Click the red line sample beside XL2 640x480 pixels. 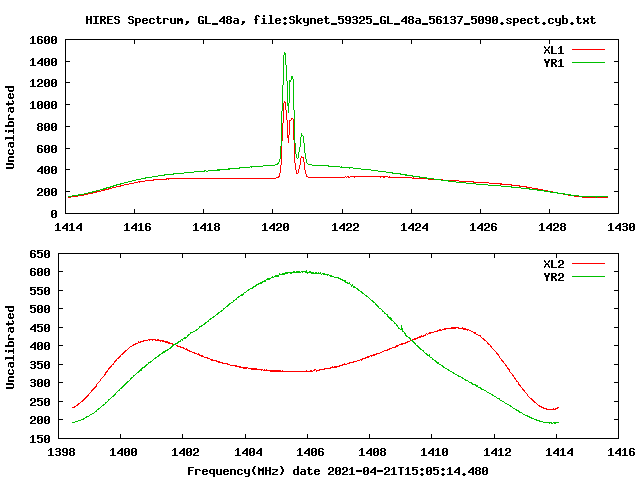[x=588, y=264]
